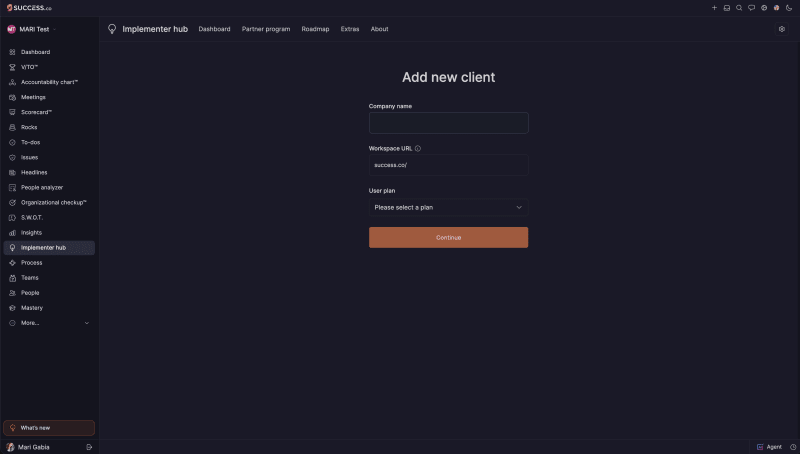Switch to the Partner program tab
This screenshot has height=454, width=800.
click(x=266, y=29)
